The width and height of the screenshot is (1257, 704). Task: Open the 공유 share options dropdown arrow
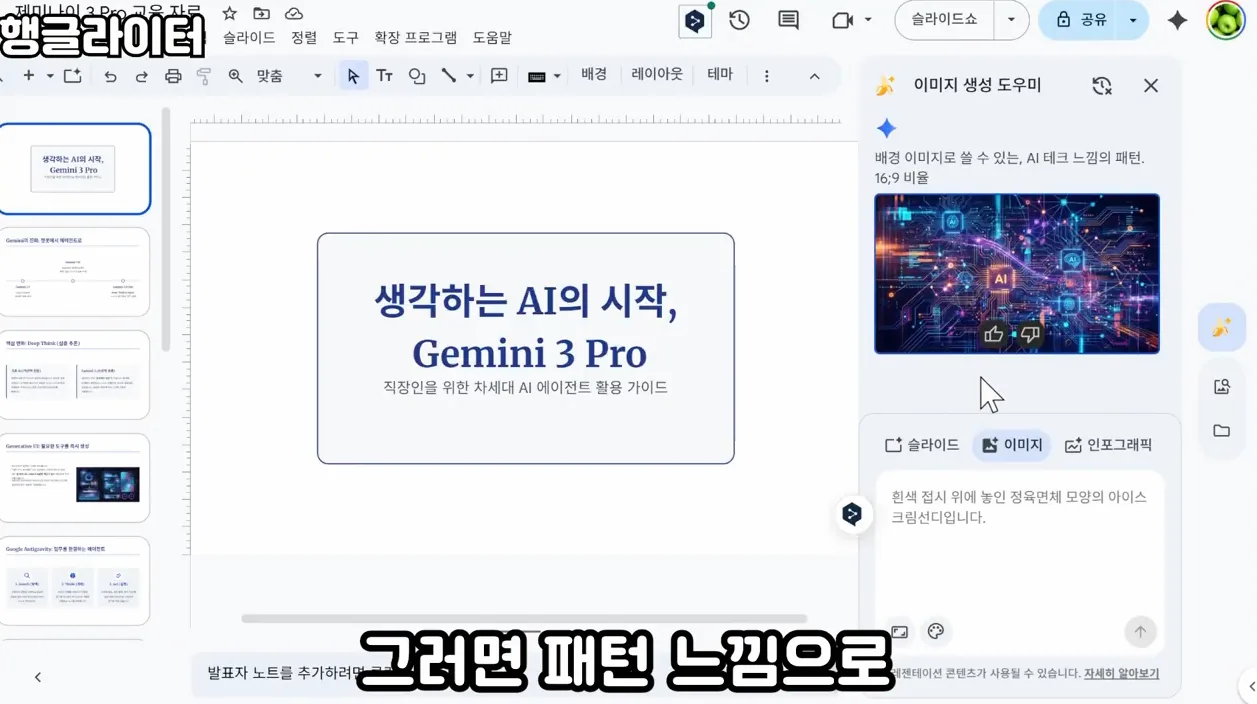coord(1133,20)
